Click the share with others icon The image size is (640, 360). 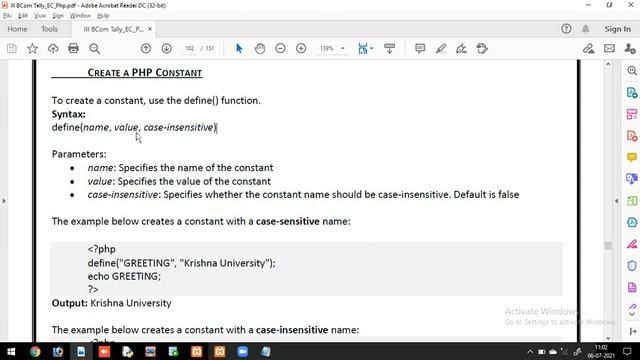tap(630, 49)
